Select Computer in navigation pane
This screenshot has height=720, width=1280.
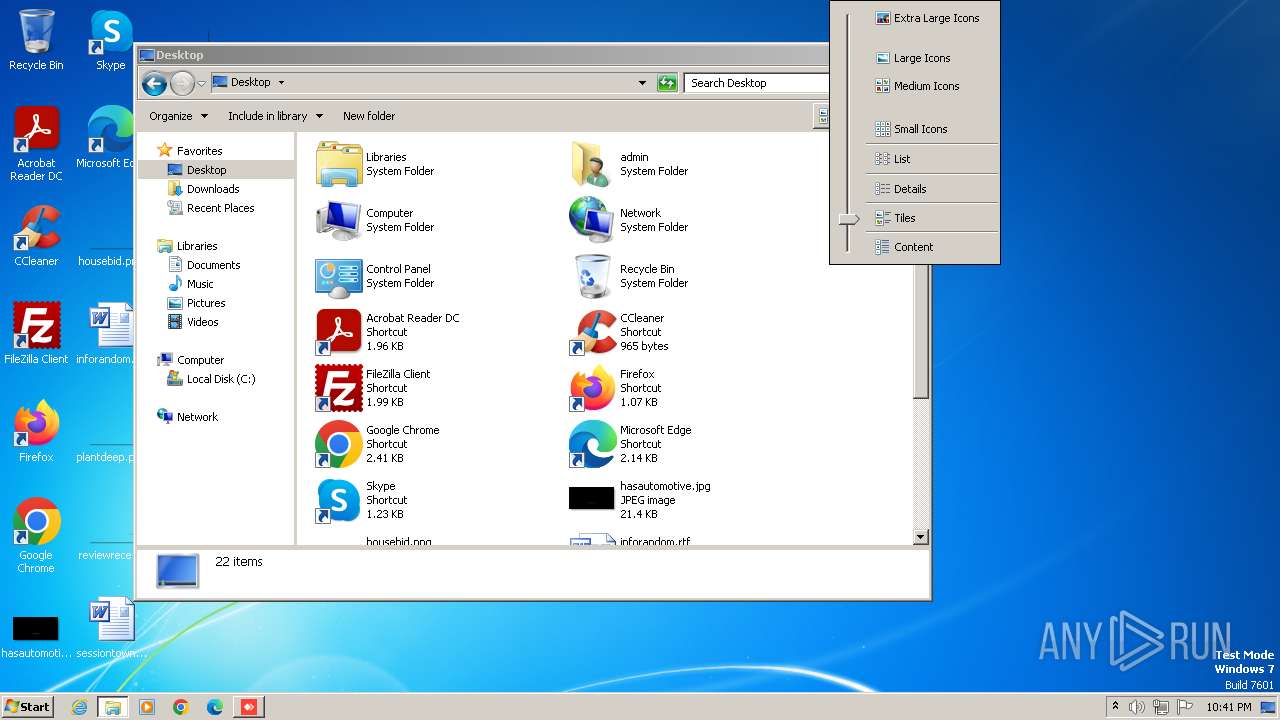200,360
